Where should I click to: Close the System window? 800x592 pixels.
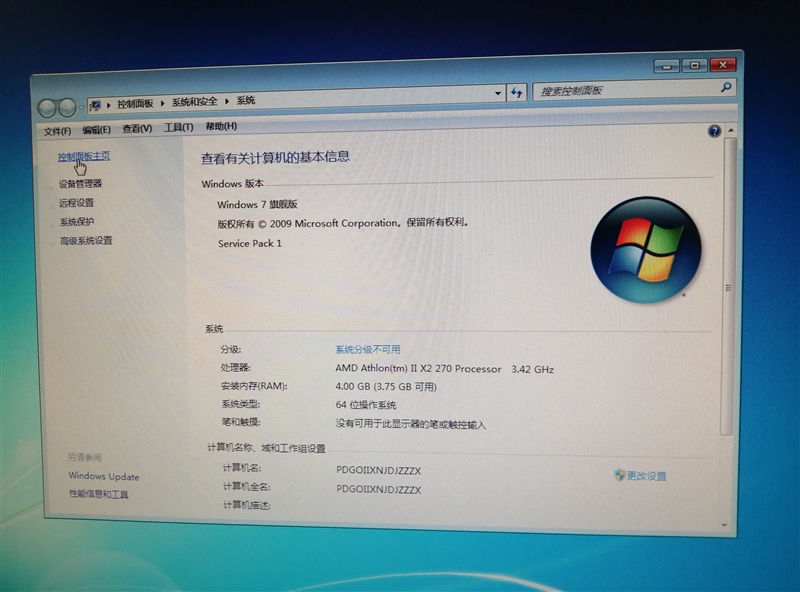[723, 64]
